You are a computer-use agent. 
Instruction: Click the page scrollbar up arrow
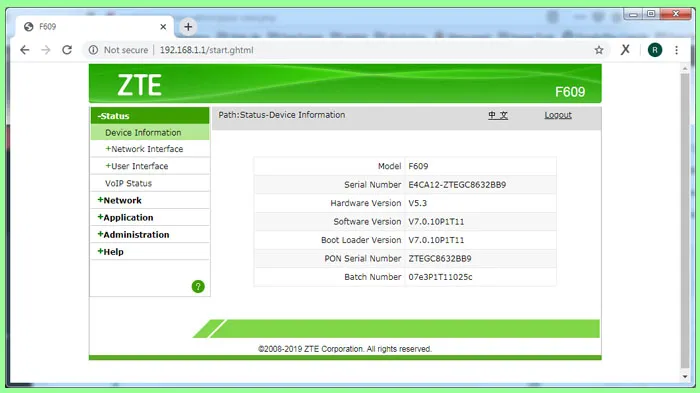coord(685,68)
